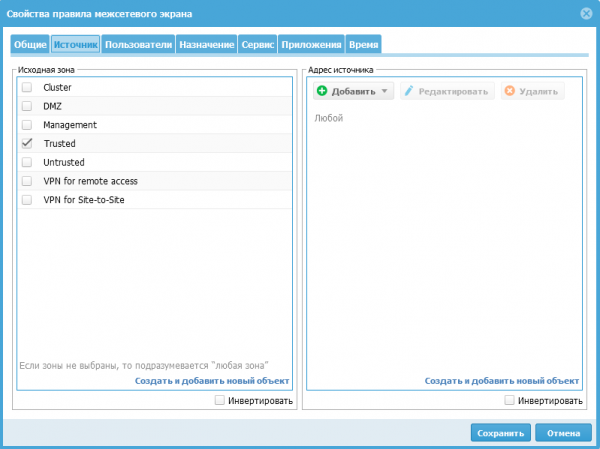This screenshot has width=600, height=449.
Task: Close the firewall rule properties dialog
Action: pos(585,13)
